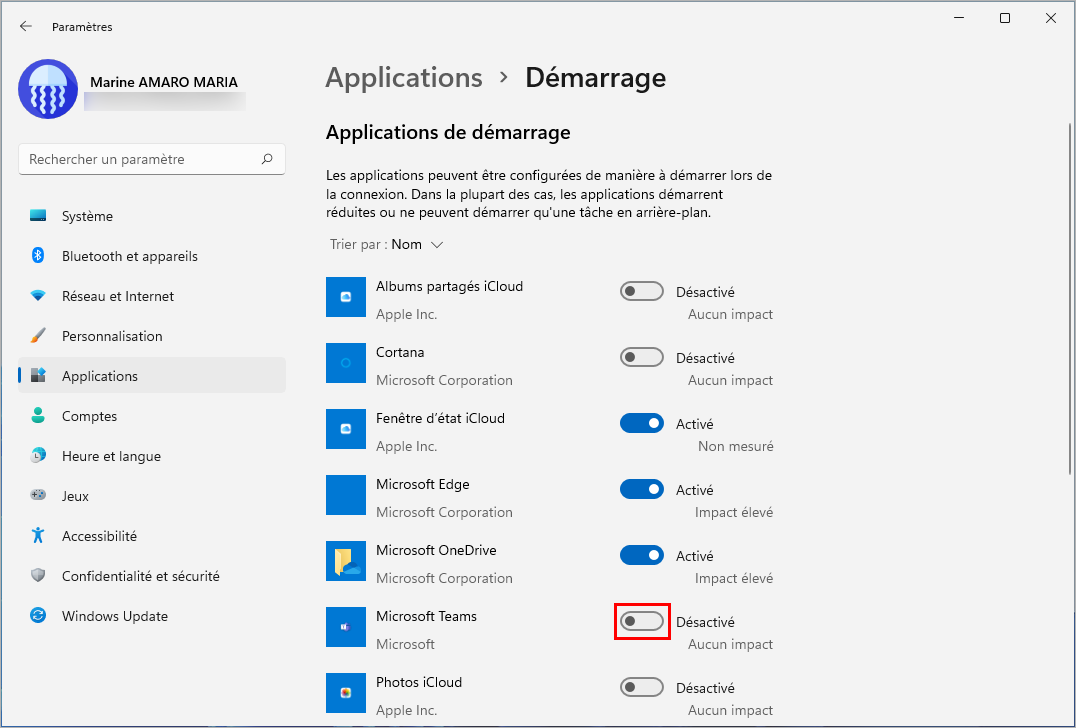1076x728 pixels.
Task: Click the Wi-Fi icon for Réseau et Internet
Action: [38, 296]
